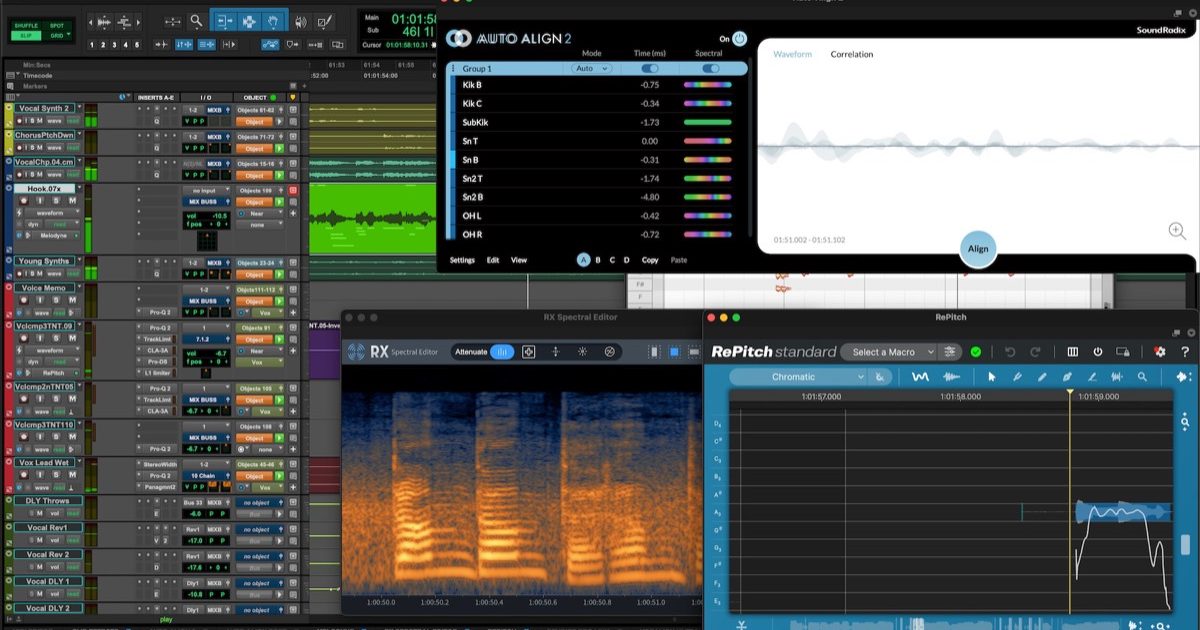Click the colored level bar next to Klk B
Viewport: 1200px width, 630px height.
click(x=707, y=85)
